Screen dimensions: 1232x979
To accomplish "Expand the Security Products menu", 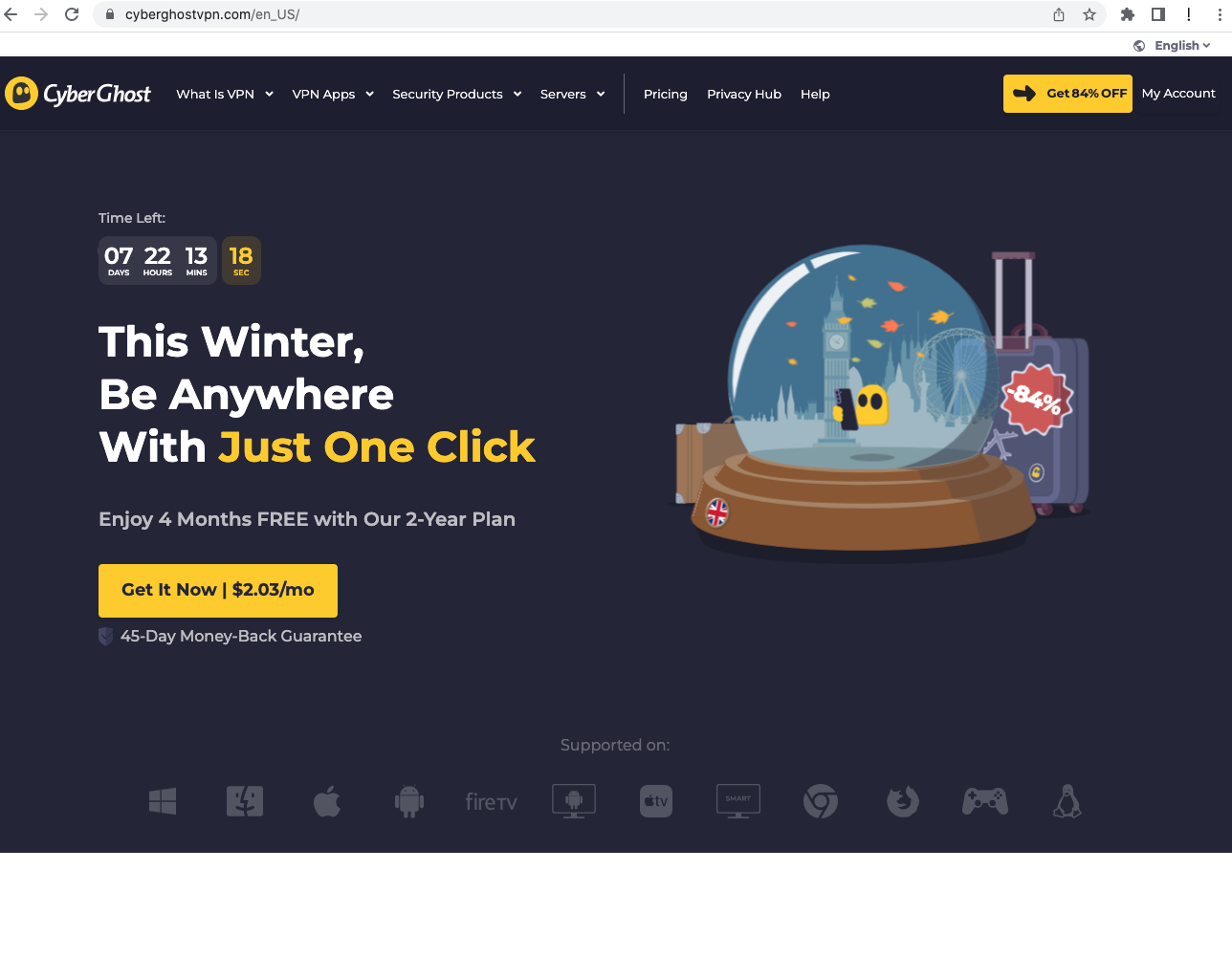I will [x=457, y=94].
